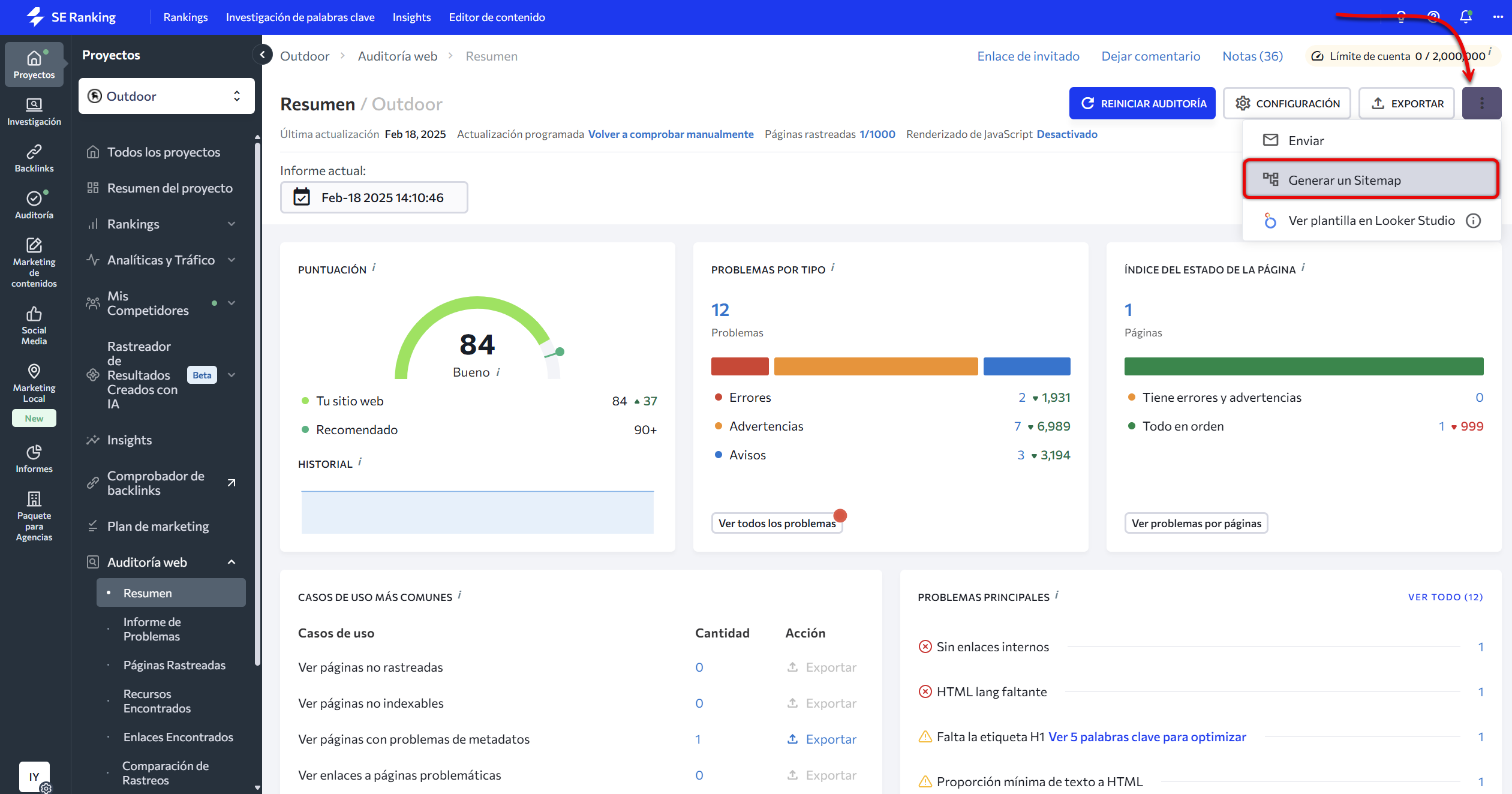Click the info icon next to Bueno
Viewport: 1512px width, 794px height.
498,372
